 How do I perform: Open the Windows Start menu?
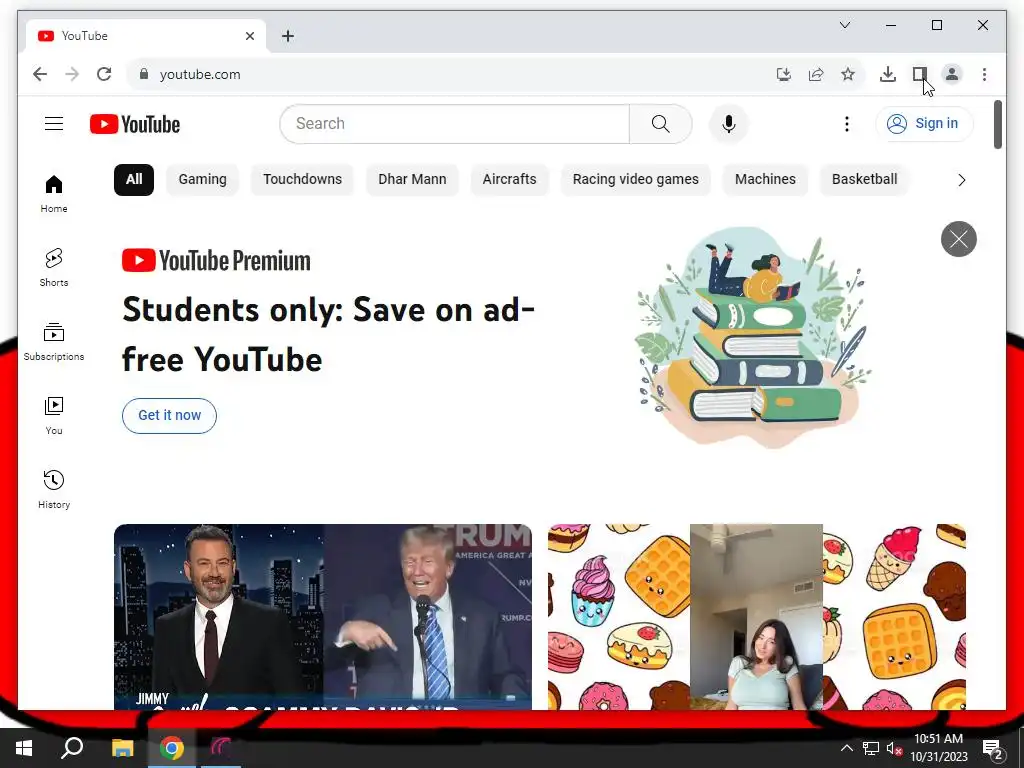tap(24, 748)
